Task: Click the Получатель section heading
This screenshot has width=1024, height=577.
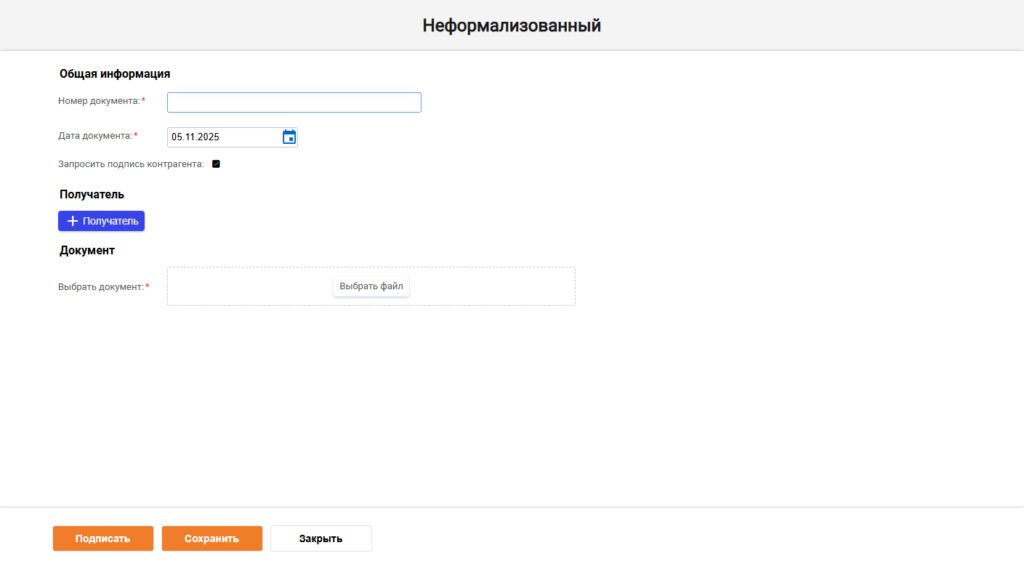Action: [92, 194]
